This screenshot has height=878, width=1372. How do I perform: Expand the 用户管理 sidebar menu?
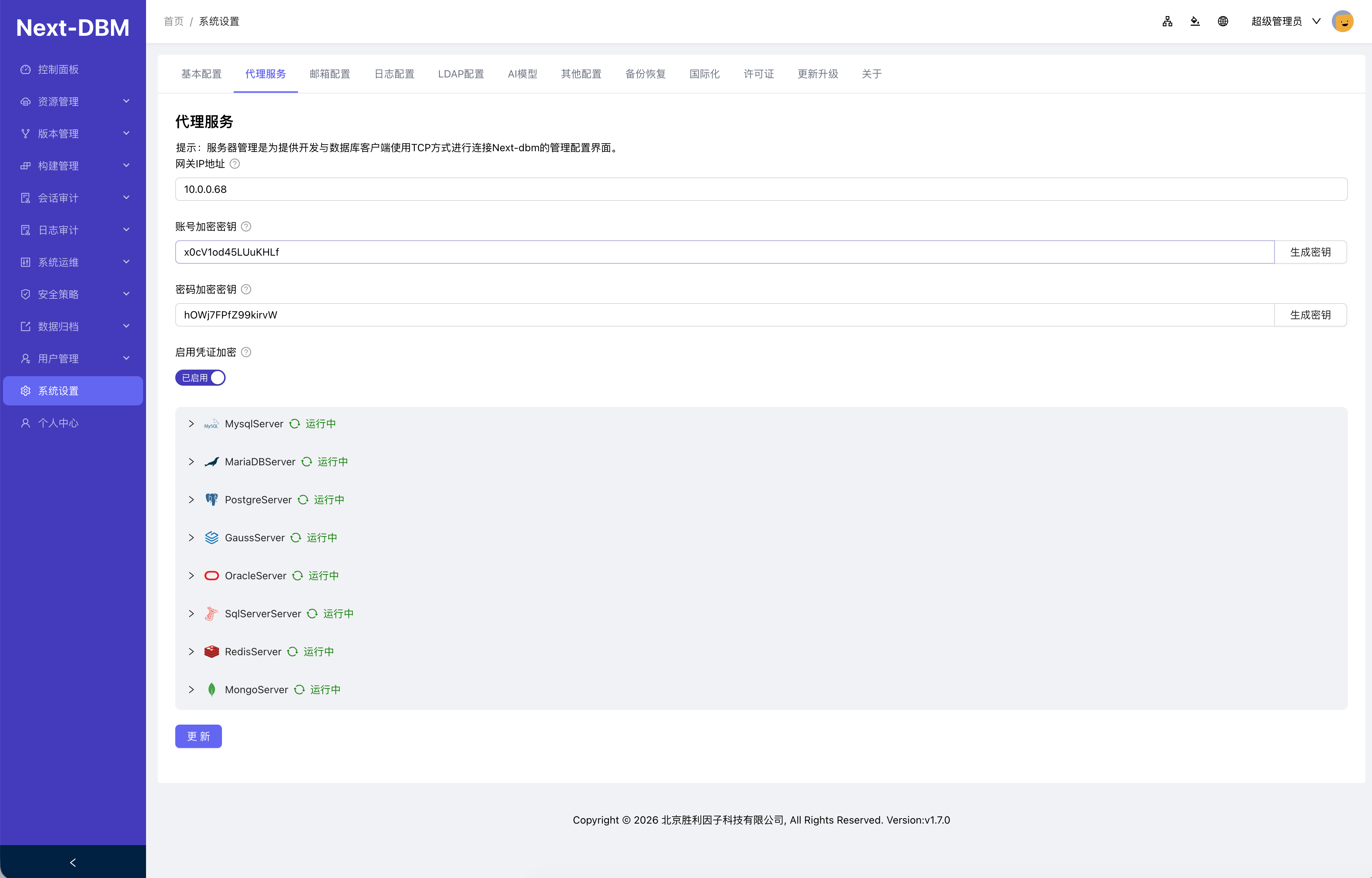[73, 359]
